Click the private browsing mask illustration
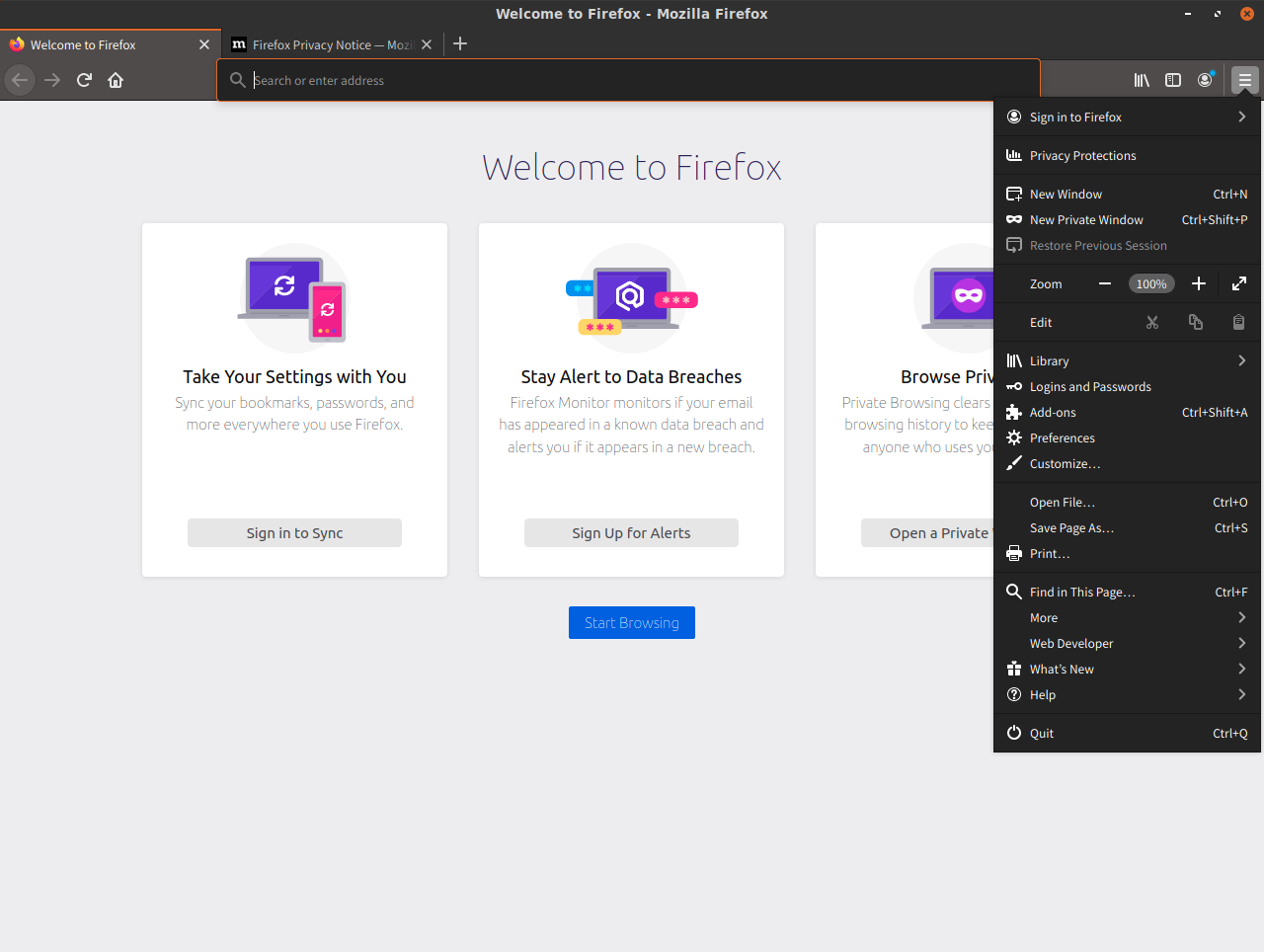 pyautogui.click(x=955, y=298)
